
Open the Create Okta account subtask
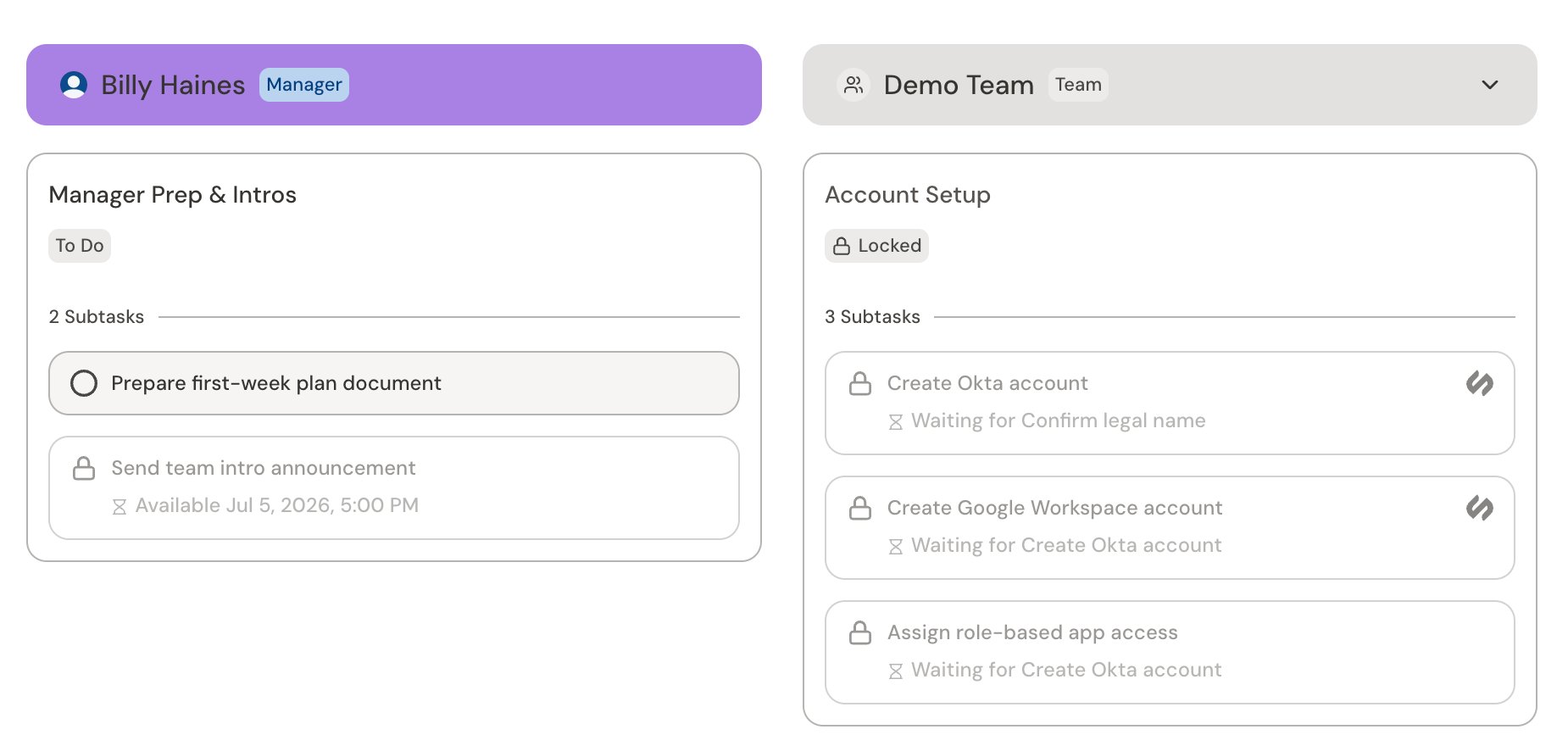pos(1170,403)
